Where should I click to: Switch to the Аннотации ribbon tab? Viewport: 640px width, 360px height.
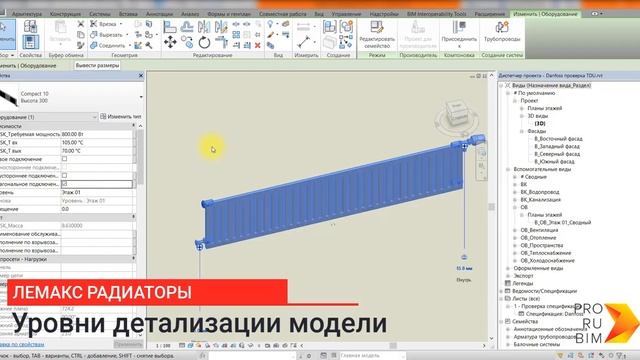pyautogui.click(x=159, y=14)
